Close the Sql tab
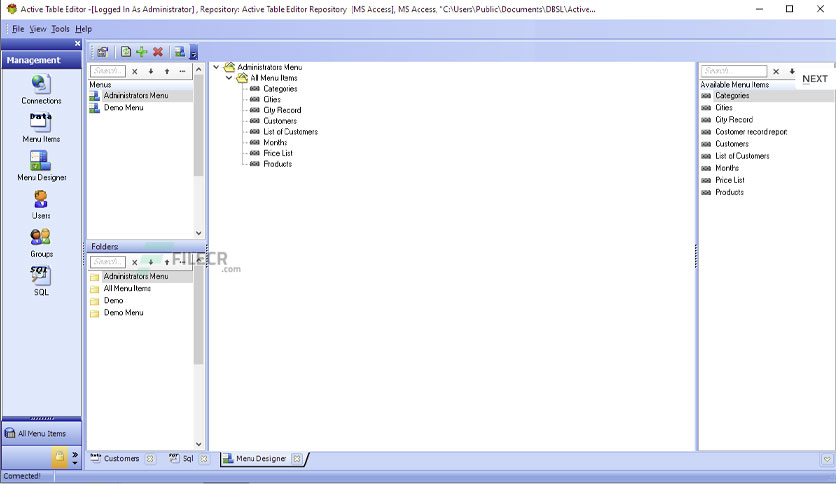The width and height of the screenshot is (836, 484). [x=204, y=459]
